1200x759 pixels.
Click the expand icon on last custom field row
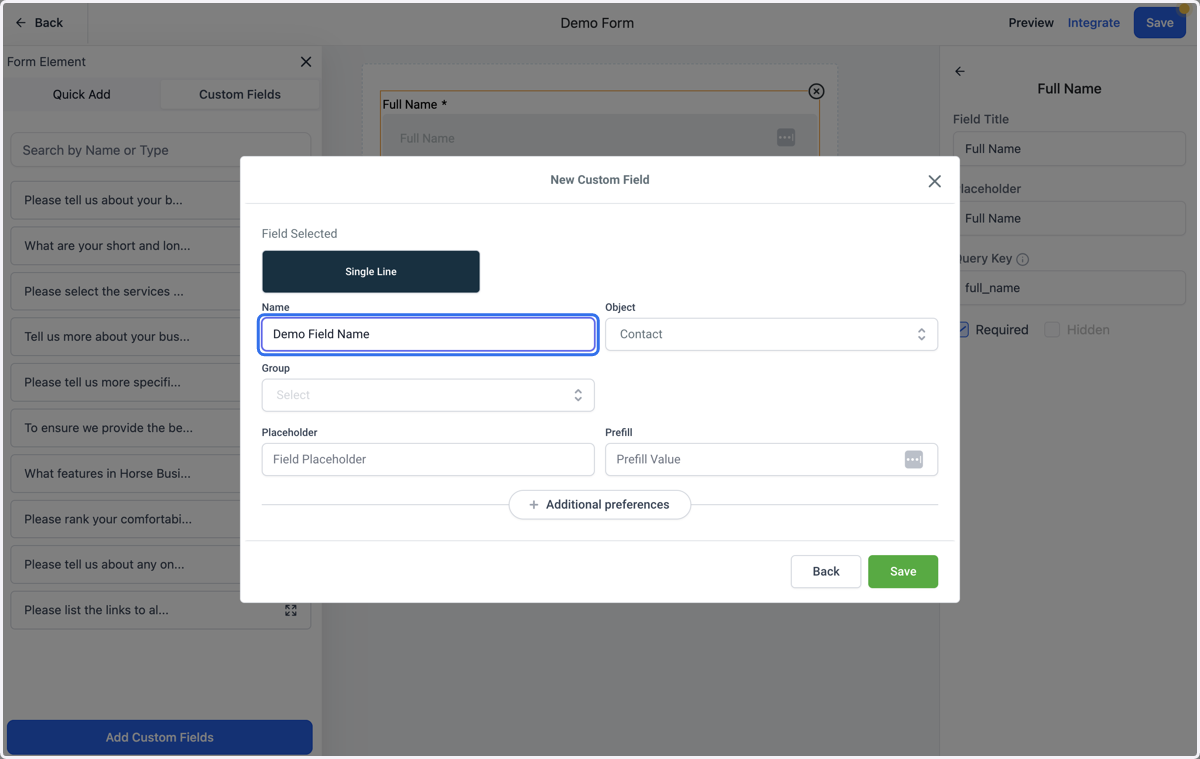tap(291, 610)
